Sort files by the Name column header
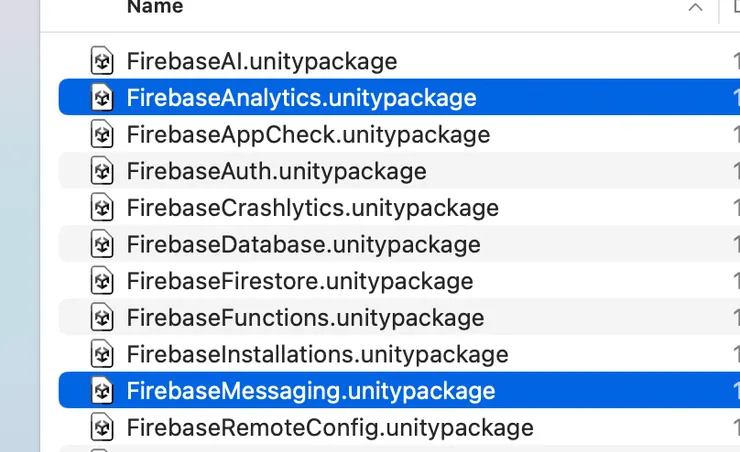The height and width of the screenshot is (452, 740). (x=155, y=8)
